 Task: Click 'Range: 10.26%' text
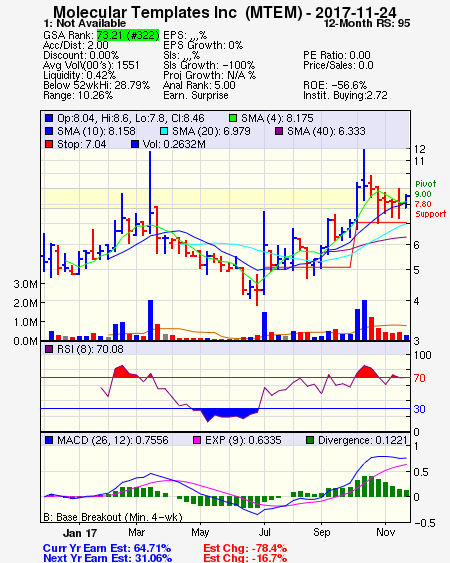click(78, 96)
